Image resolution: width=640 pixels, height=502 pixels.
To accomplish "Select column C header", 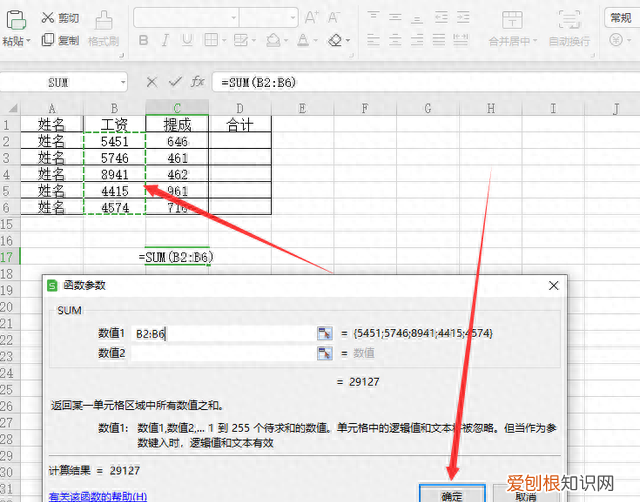I will pyautogui.click(x=177, y=109).
